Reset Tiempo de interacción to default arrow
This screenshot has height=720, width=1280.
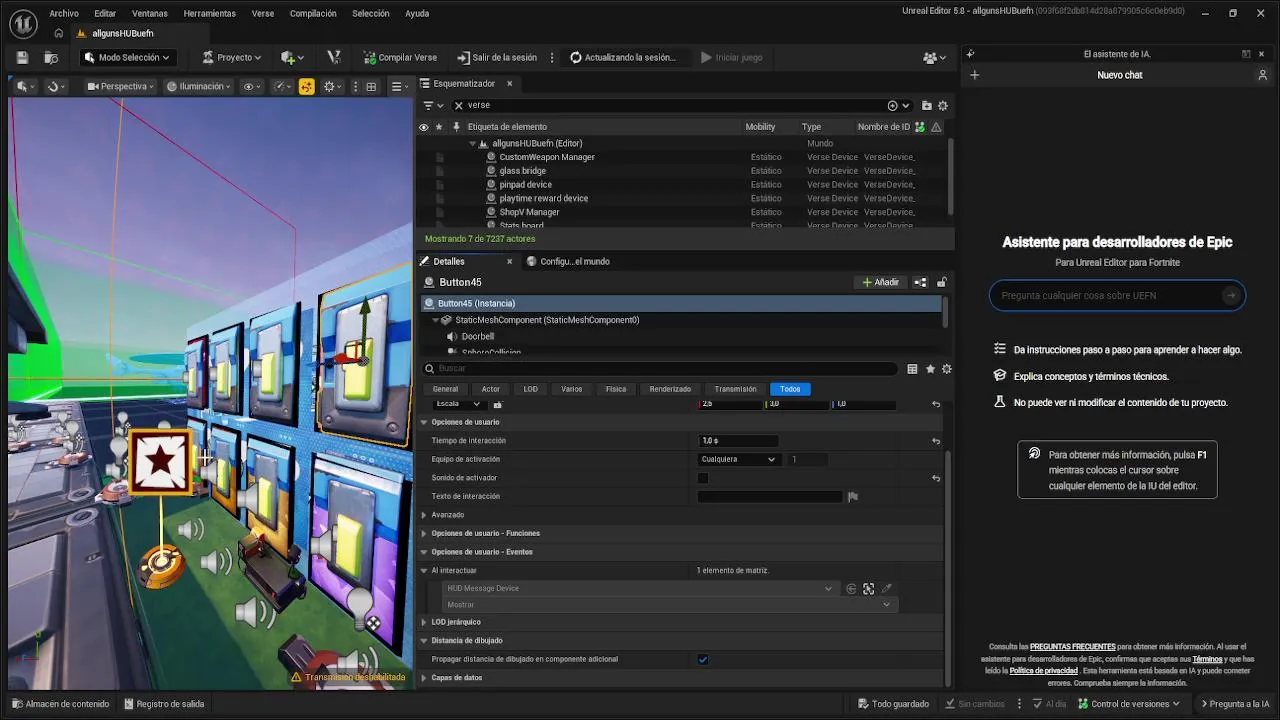coord(936,441)
